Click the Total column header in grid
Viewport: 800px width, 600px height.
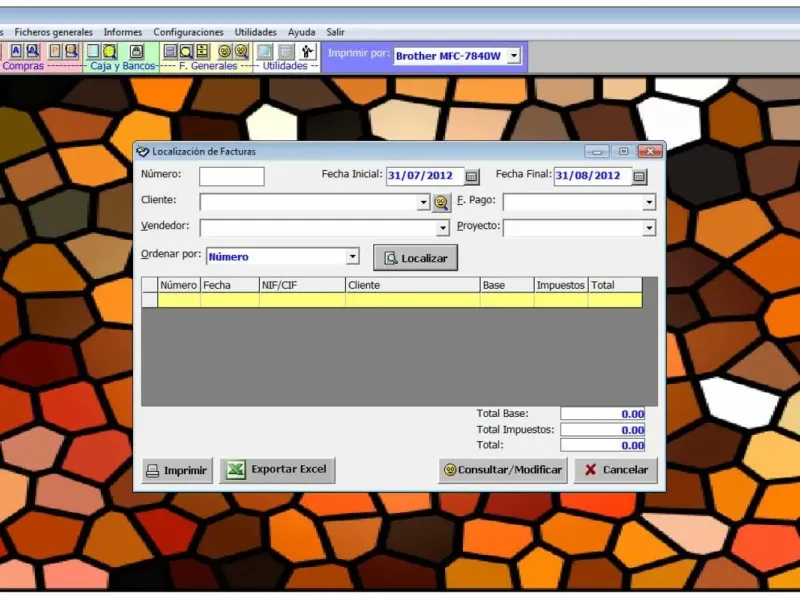(x=615, y=285)
